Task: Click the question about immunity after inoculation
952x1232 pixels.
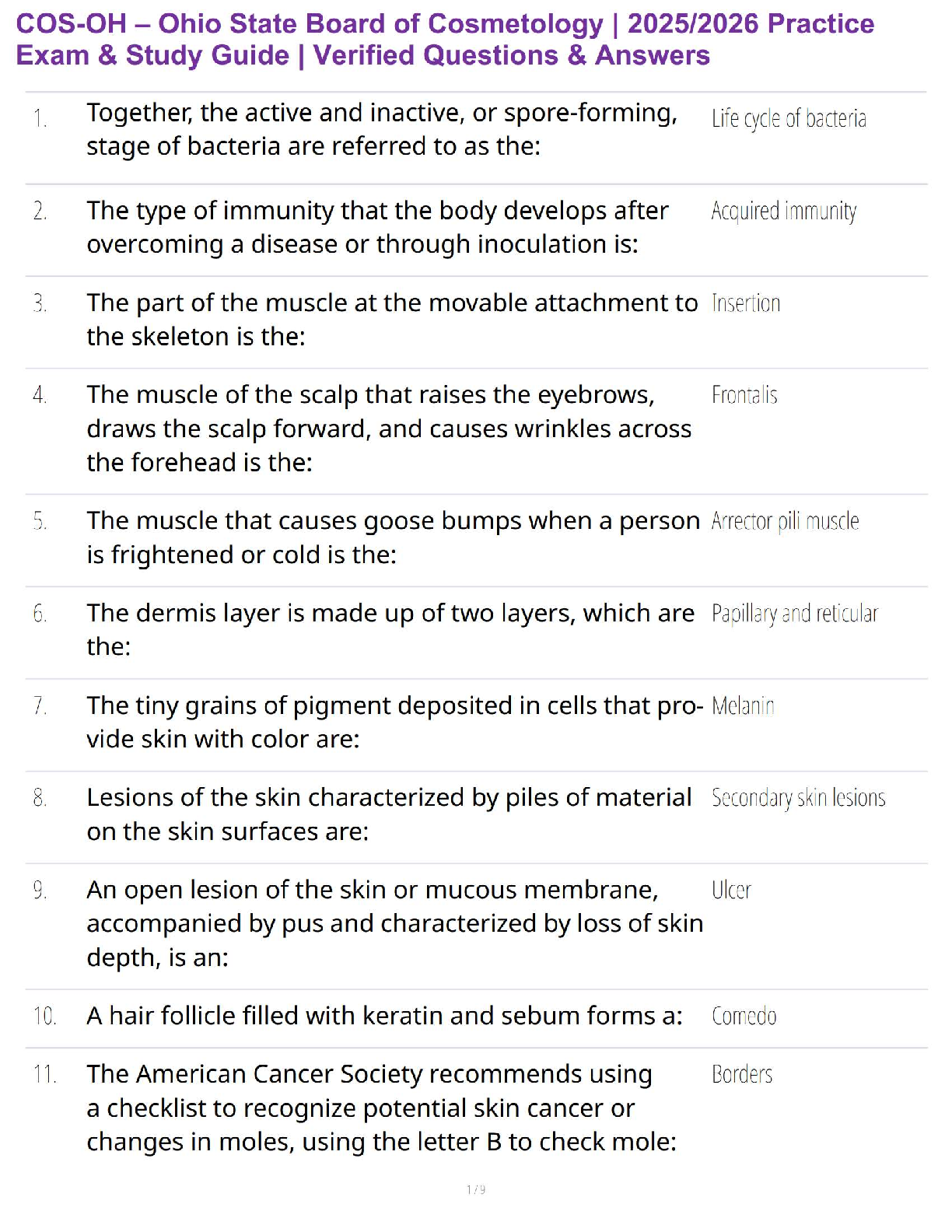Action: [377, 227]
